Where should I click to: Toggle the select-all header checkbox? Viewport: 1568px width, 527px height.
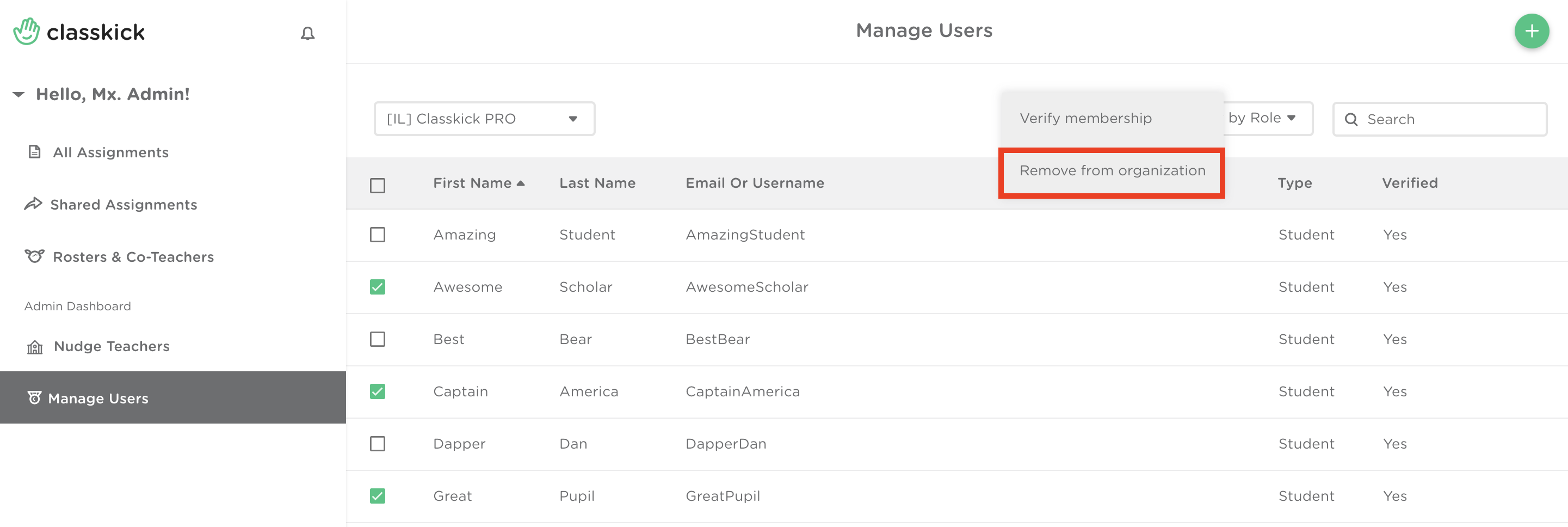378,185
